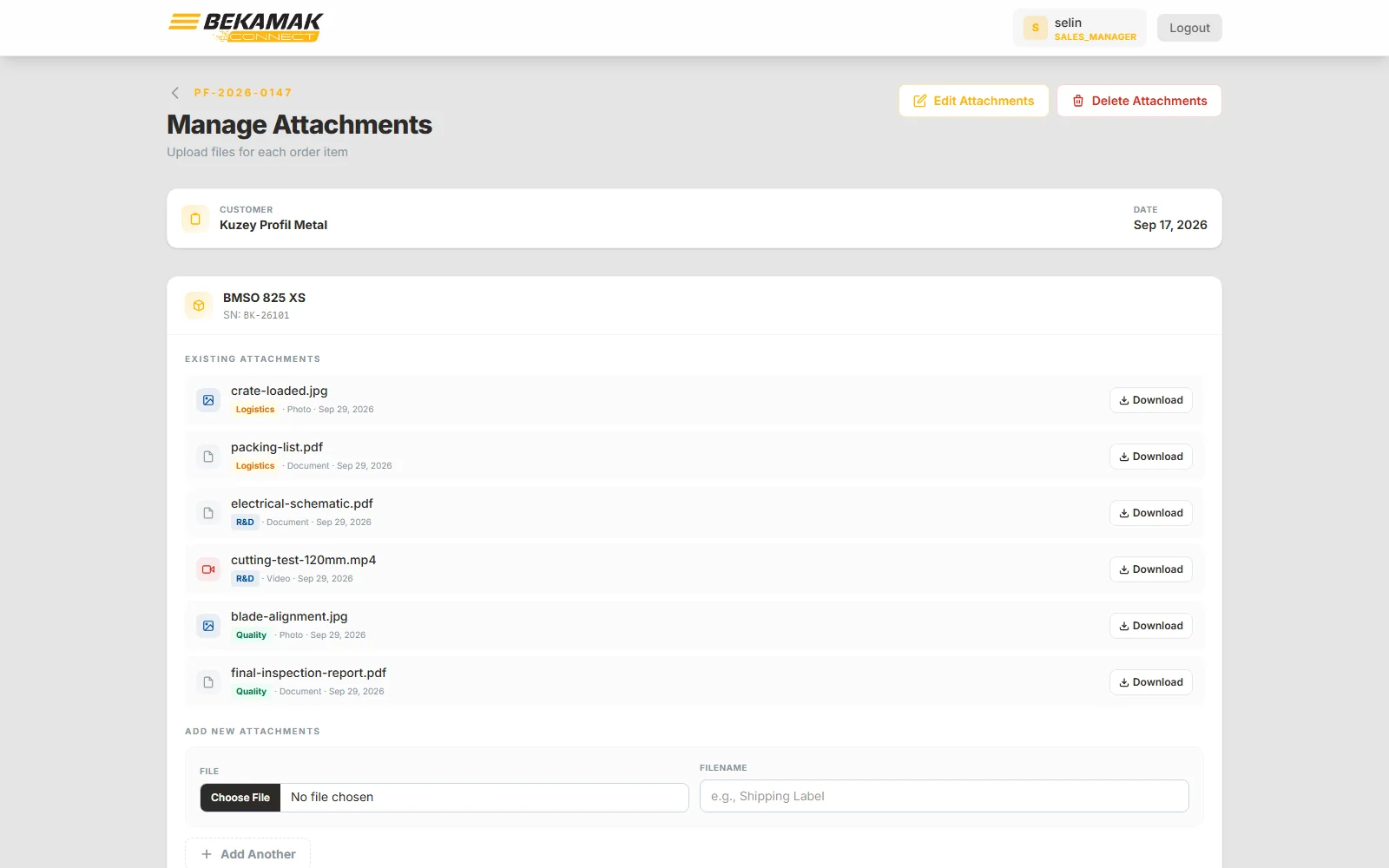Click the Logistics tag under packing-list.pdf
This screenshot has width=1389, height=868.
(255, 466)
